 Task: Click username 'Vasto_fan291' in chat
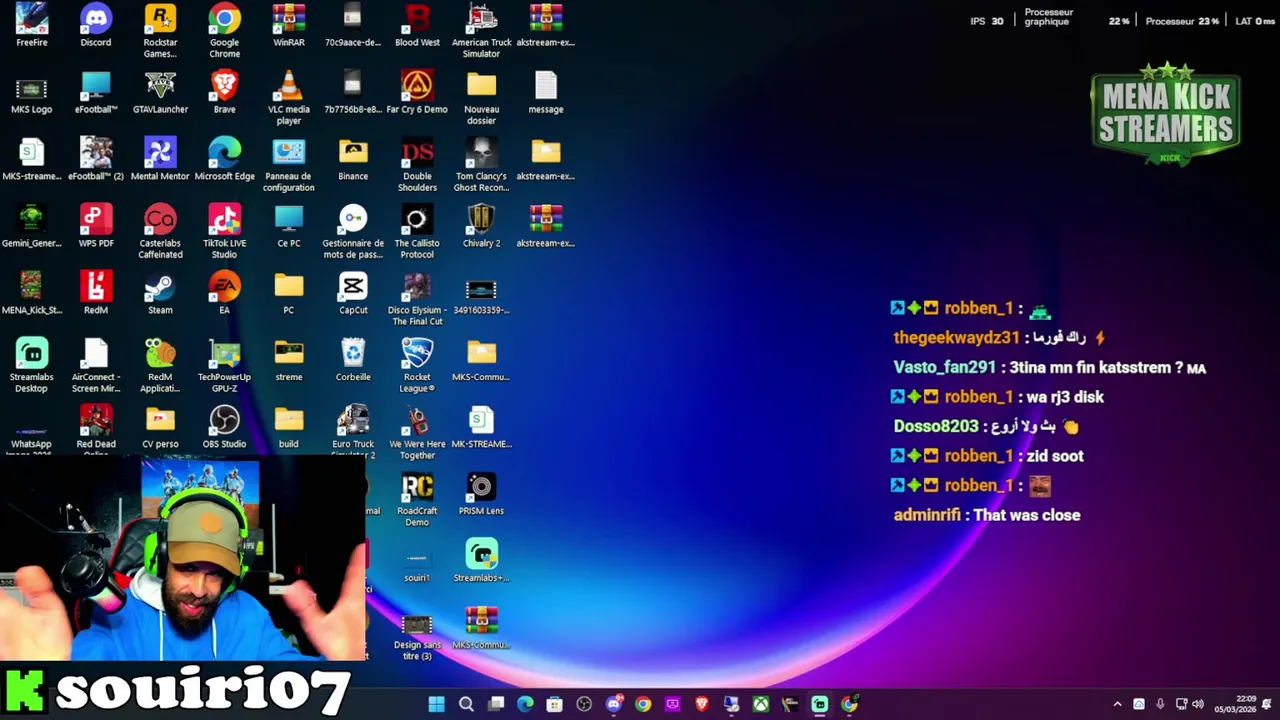(945, 367)
